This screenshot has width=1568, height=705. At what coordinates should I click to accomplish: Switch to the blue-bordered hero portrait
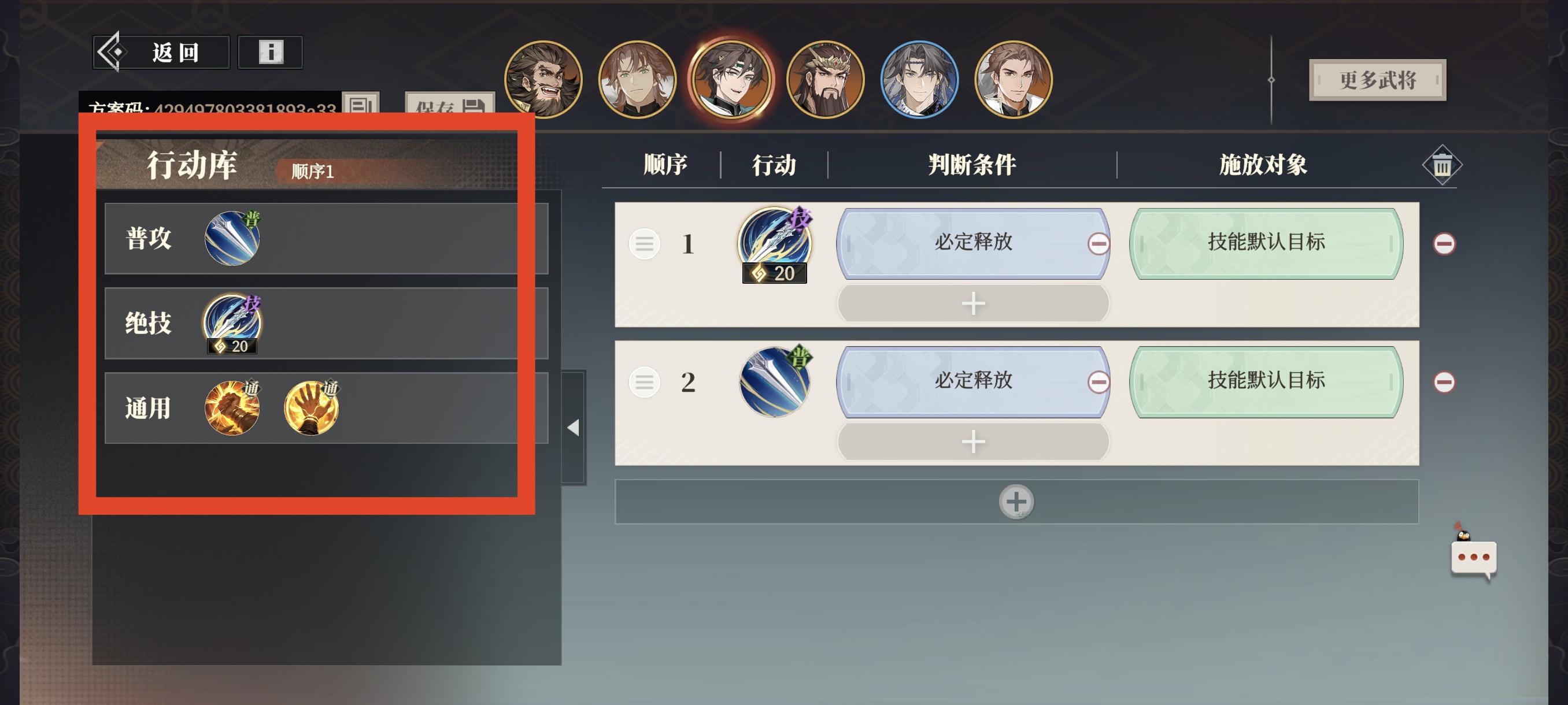point(919,79)
